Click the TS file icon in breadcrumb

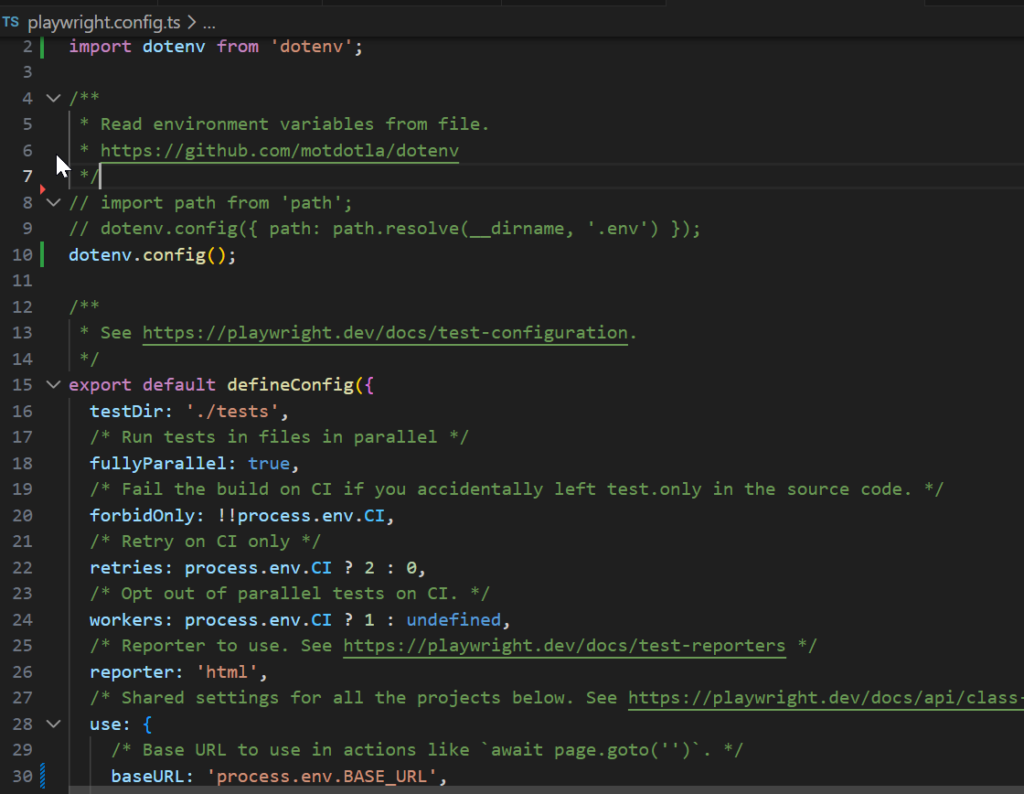pos(10,21)
